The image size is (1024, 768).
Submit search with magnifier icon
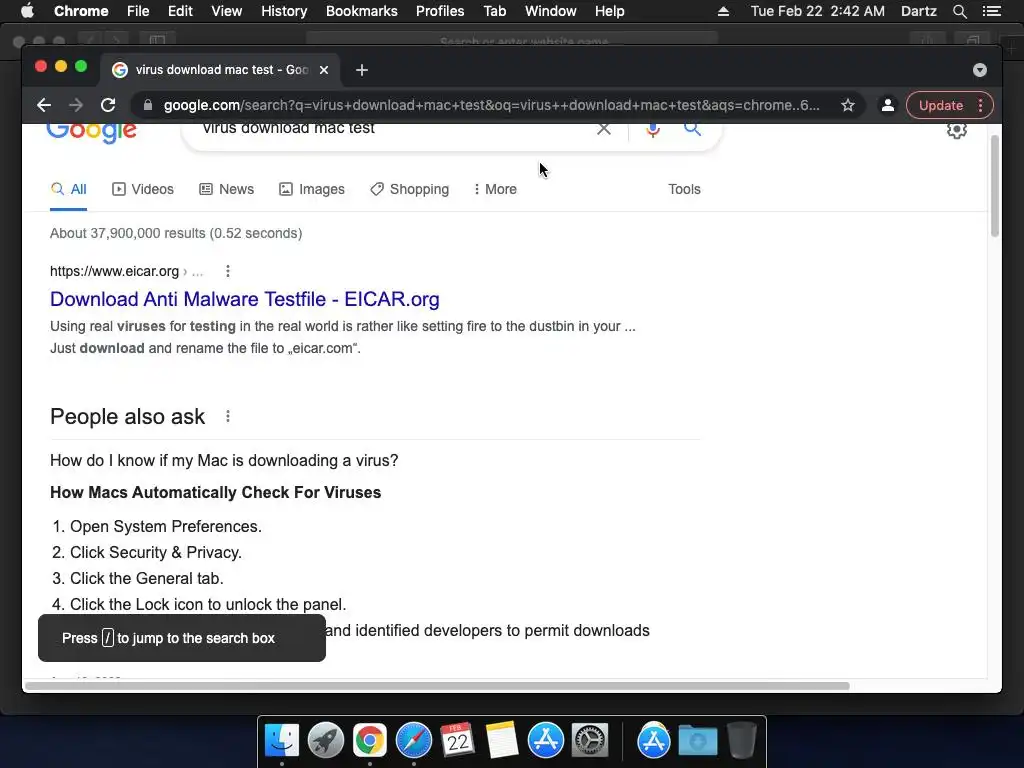[x=692, y=129]
